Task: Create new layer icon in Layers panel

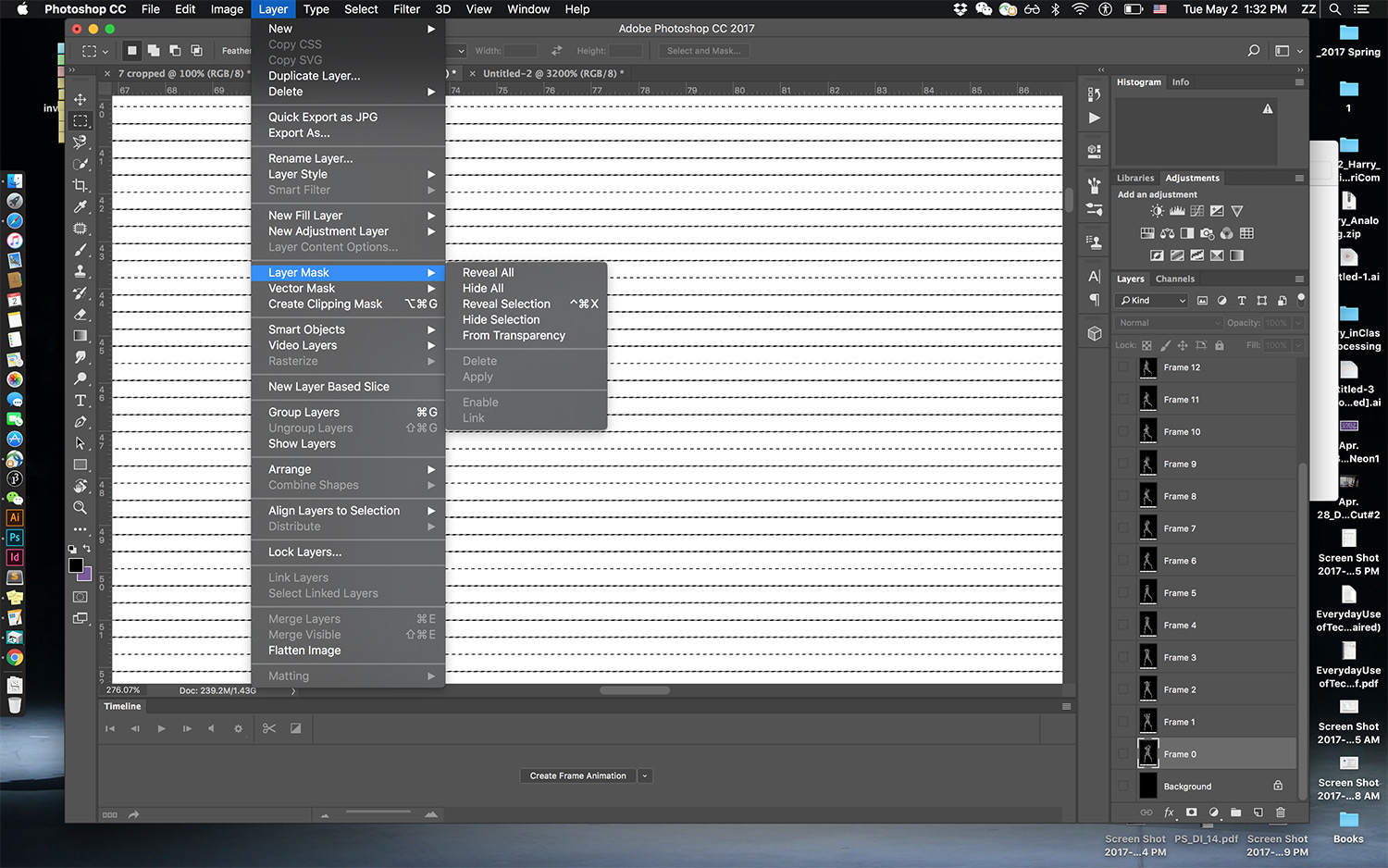Action: point(1258,812)
